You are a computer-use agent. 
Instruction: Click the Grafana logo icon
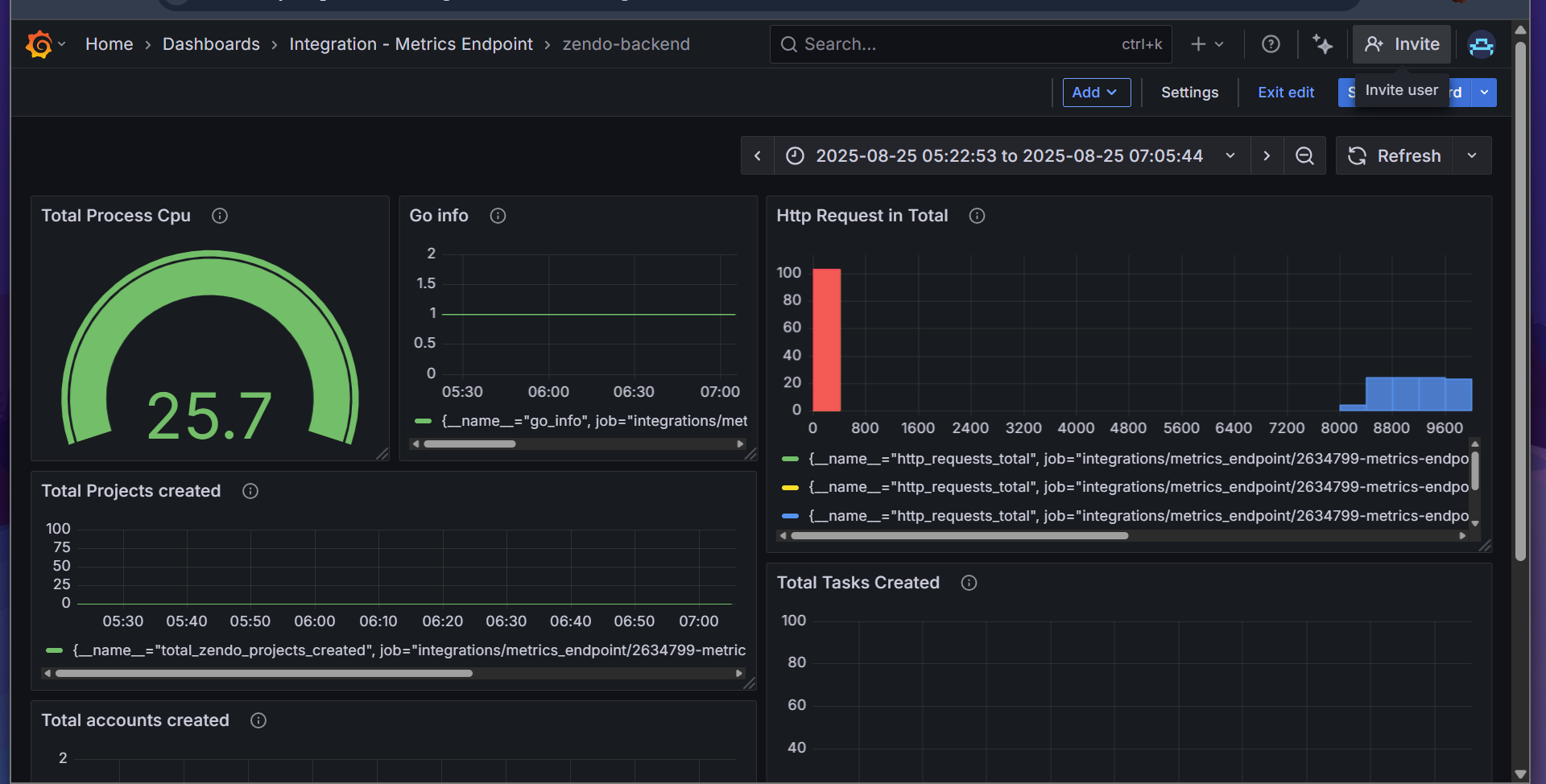[39, 44]
